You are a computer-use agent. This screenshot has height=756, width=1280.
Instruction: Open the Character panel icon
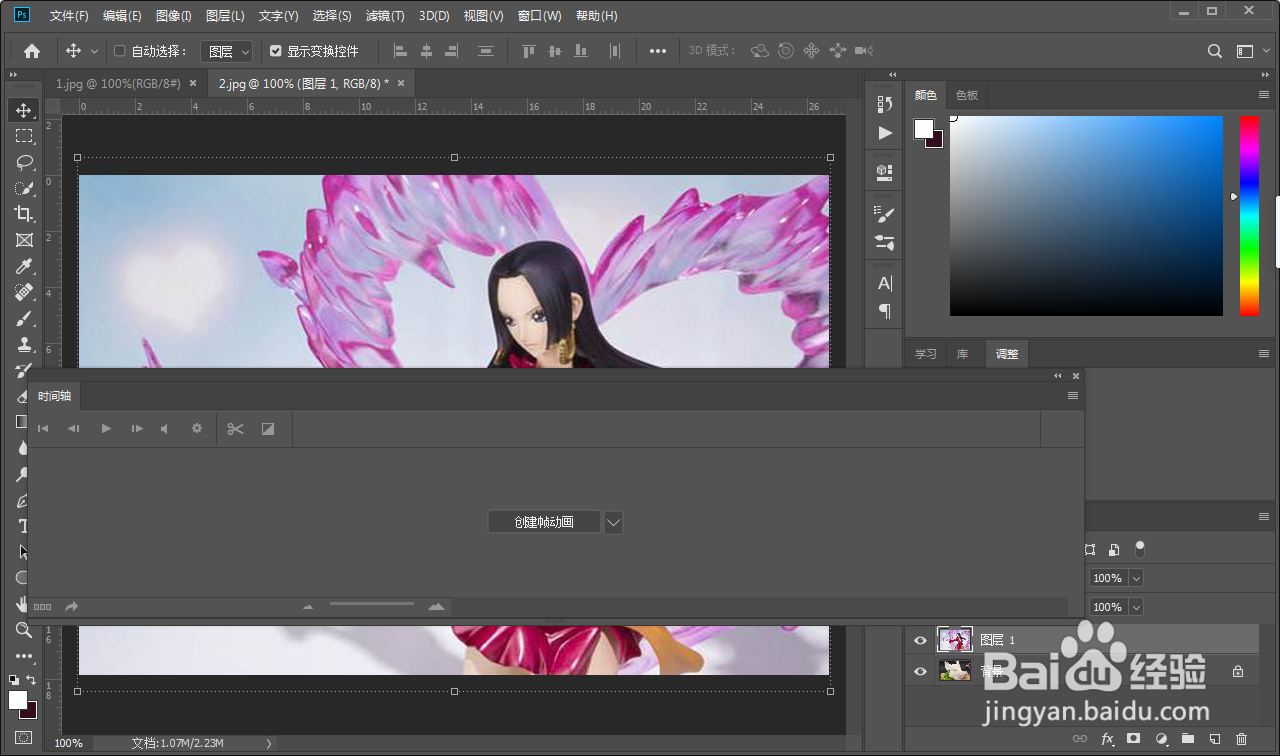(x=885, y=284)
